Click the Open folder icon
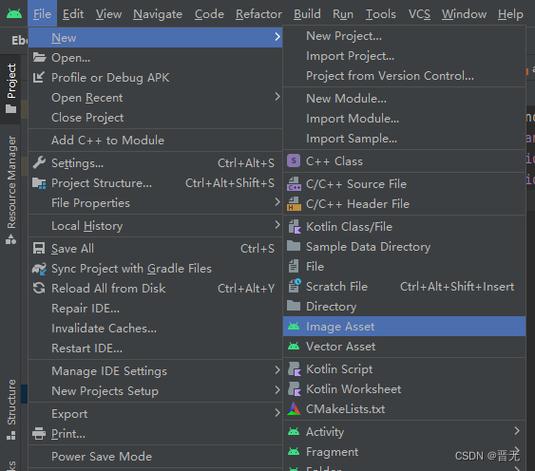535x471 pixels. 39,57
